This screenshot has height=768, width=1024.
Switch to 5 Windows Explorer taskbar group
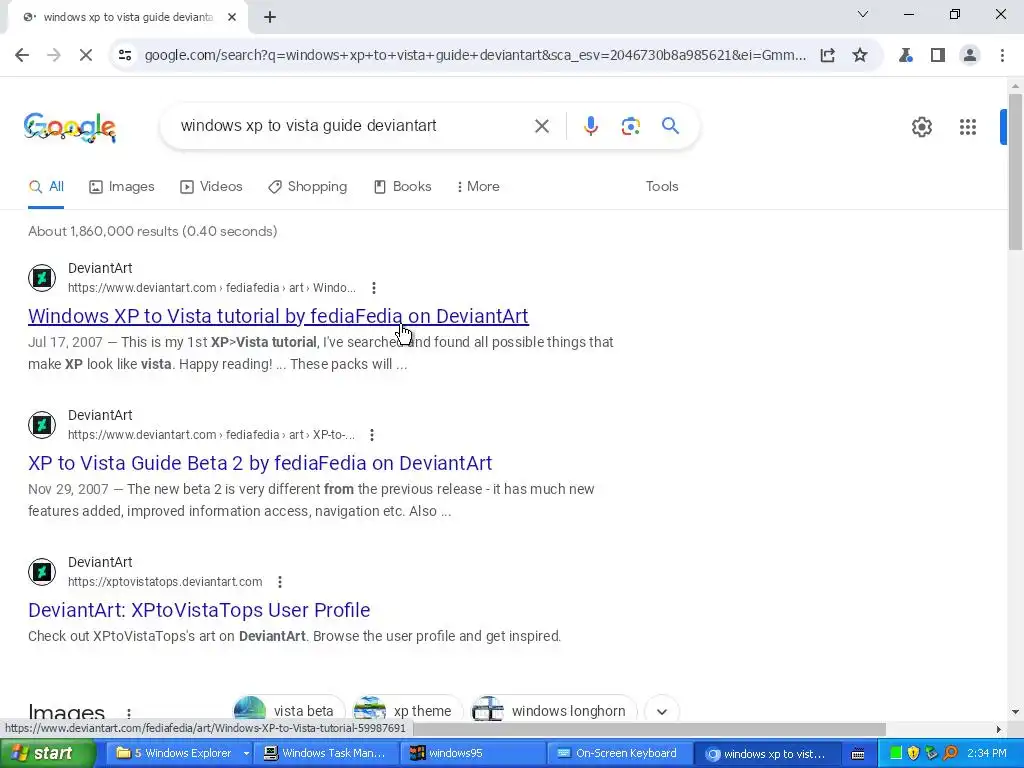pos(173,754)
